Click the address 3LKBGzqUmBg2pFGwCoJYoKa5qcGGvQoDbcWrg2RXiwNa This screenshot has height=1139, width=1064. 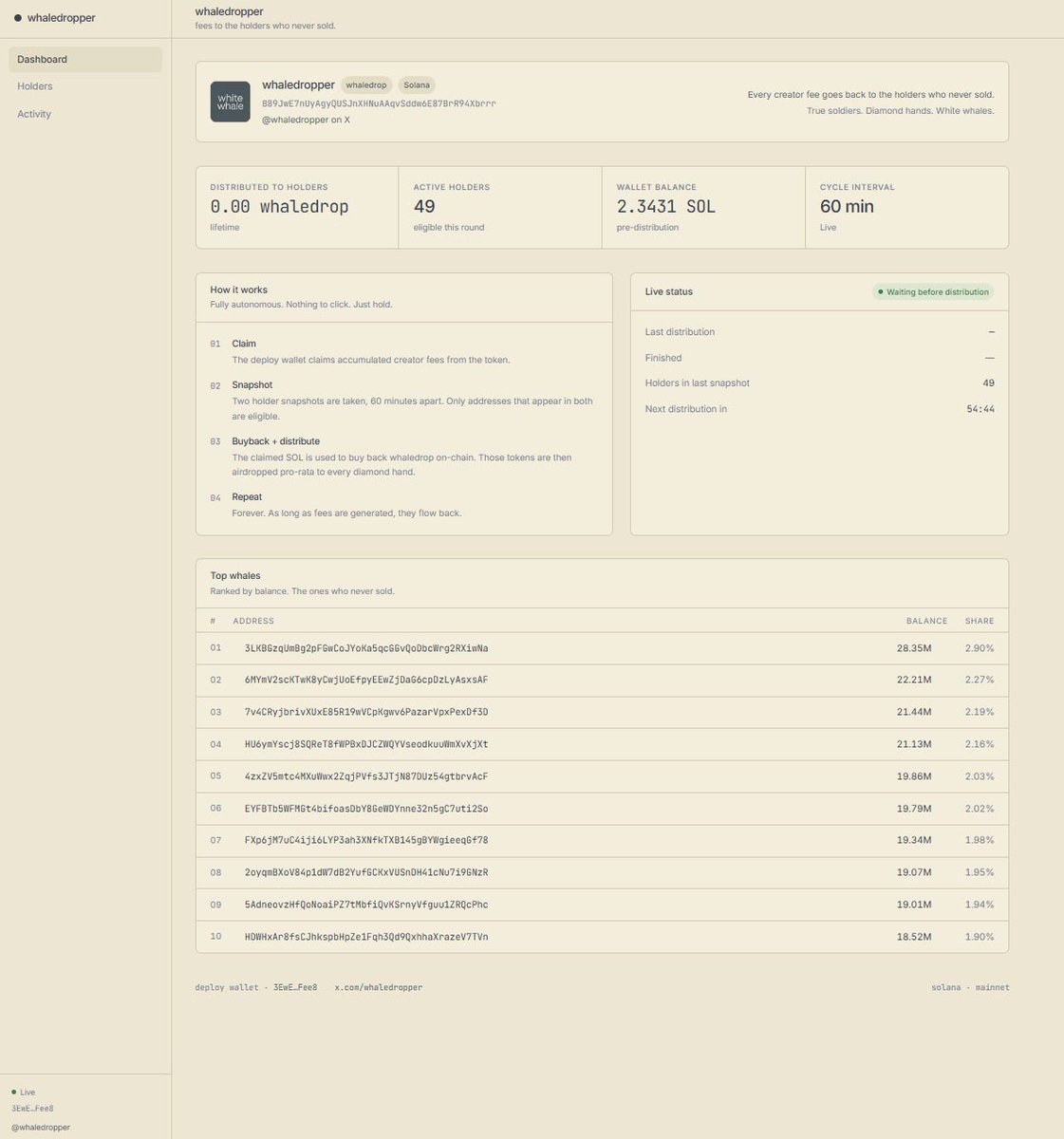coord(366,648)
